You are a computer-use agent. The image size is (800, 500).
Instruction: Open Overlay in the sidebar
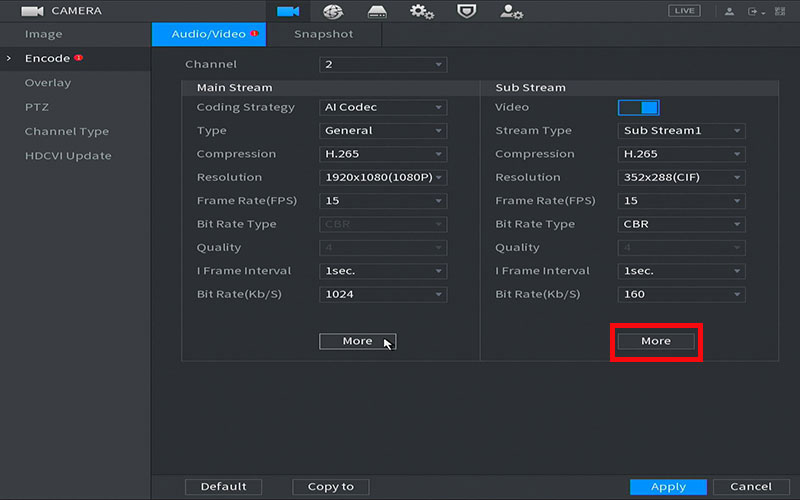(x=48, y=83)
